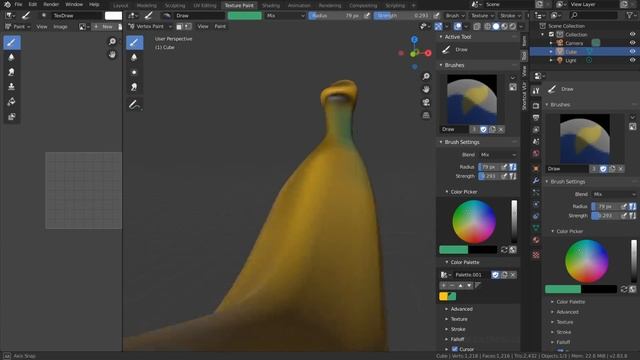Viewport: 640px width, 360px height.
Task: Hide the Camera object via eye icon
Action: [632, 43]
